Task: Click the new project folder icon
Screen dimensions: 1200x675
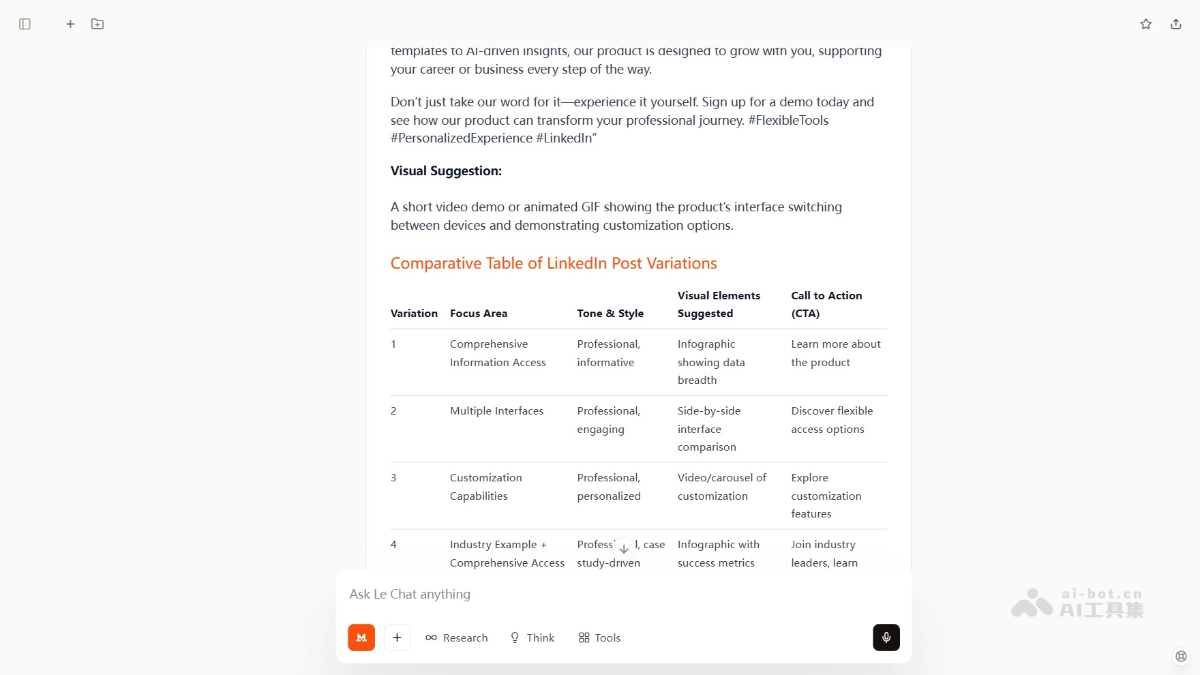Action: (97, 24)
